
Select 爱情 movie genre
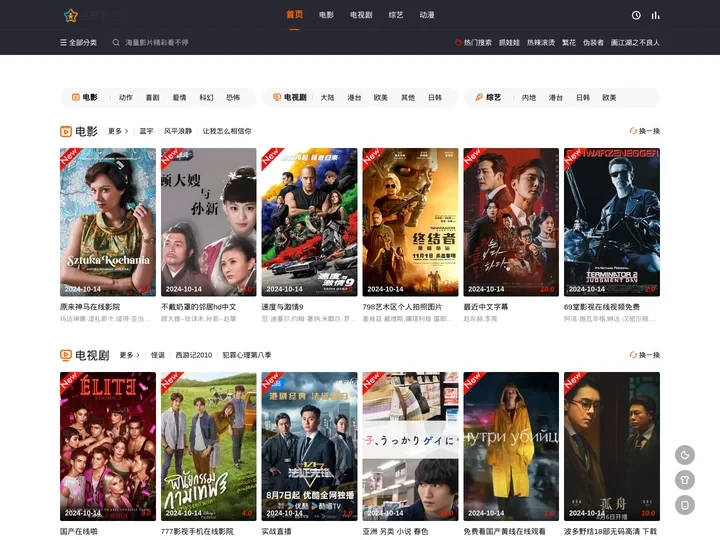pos(180,97)
